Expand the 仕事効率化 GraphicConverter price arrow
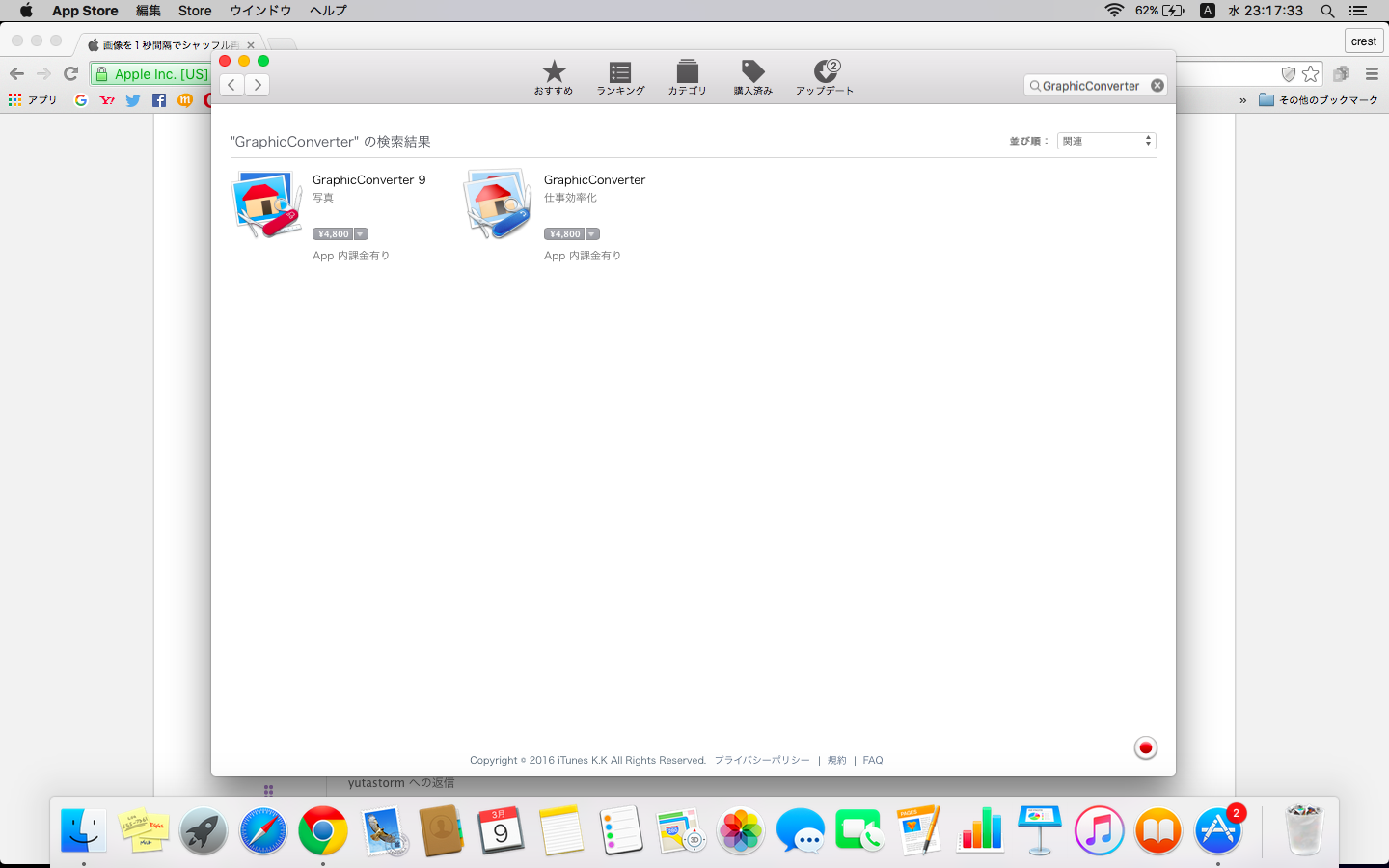The image size is (1389, 868). (x=592, y=234)
